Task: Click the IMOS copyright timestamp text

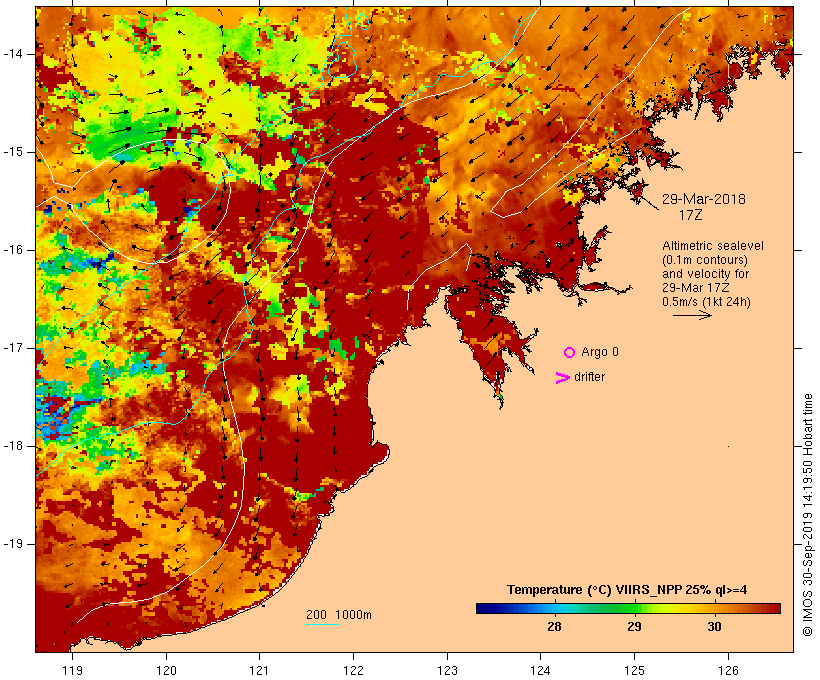Action: coord(807,515)
